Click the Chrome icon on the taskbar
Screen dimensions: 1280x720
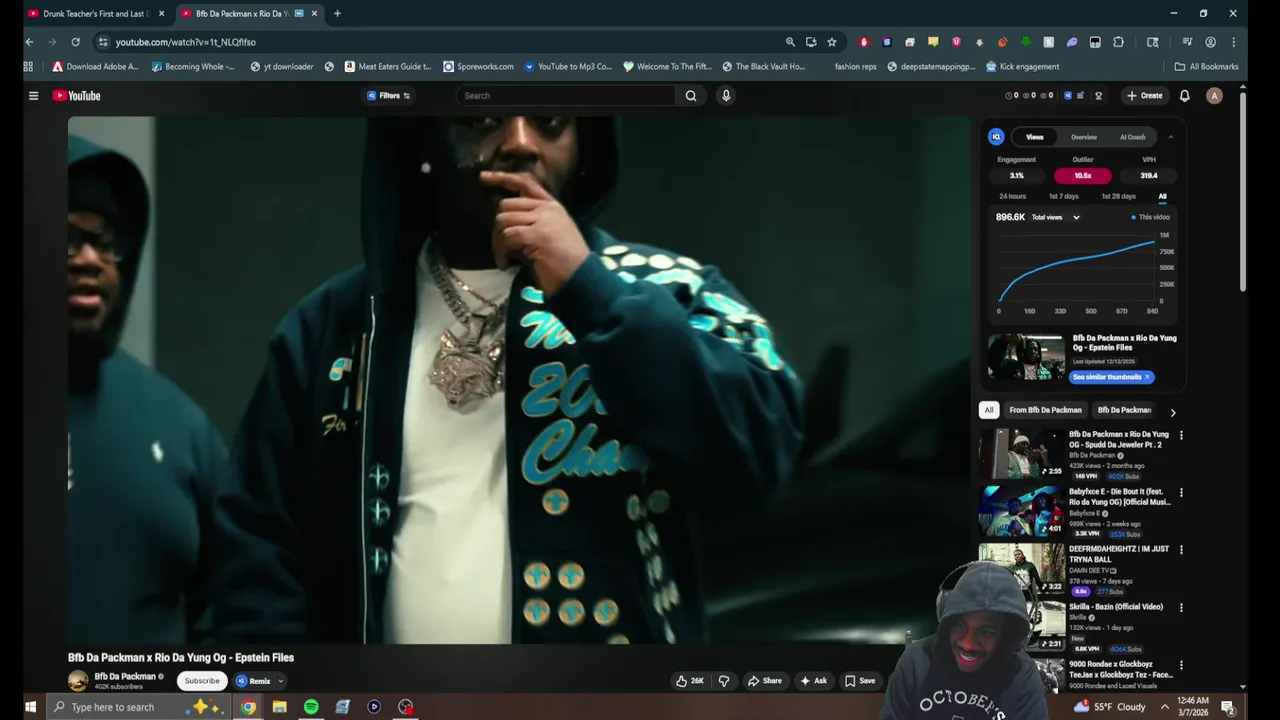click(248, 707)
